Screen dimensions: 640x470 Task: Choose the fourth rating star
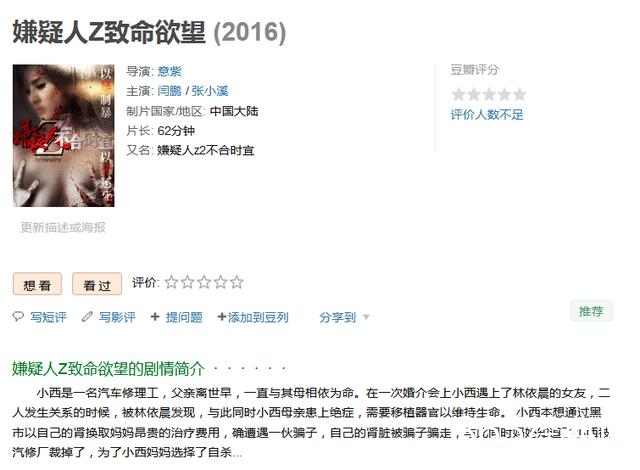coord(220,282)
